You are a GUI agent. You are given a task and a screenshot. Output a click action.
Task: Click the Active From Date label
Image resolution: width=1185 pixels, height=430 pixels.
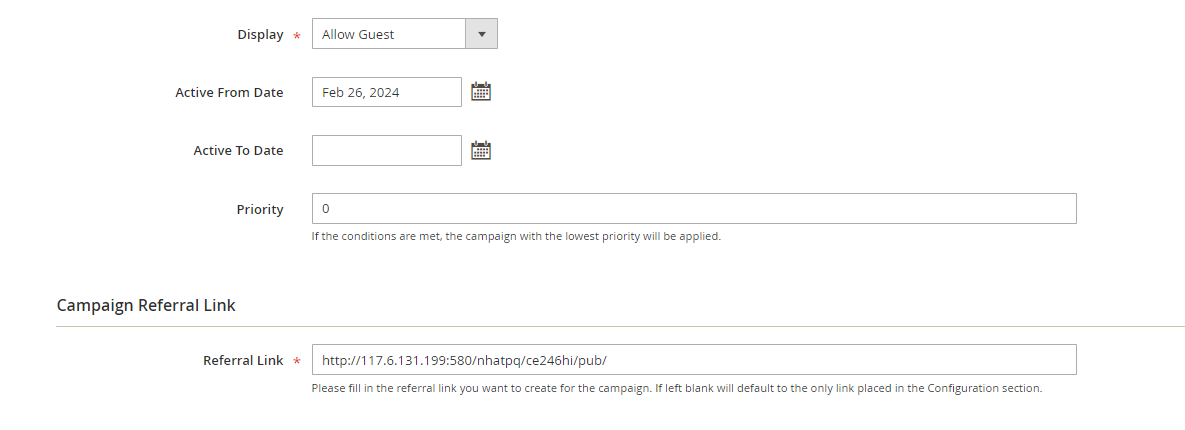pyautogui.click(x=229, y=92)
